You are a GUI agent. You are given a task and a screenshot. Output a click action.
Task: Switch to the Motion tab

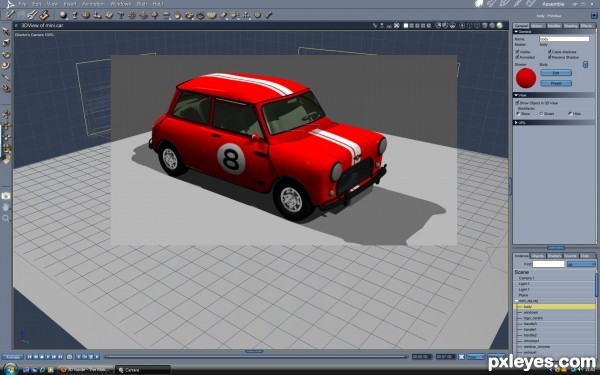pos(537,26)
